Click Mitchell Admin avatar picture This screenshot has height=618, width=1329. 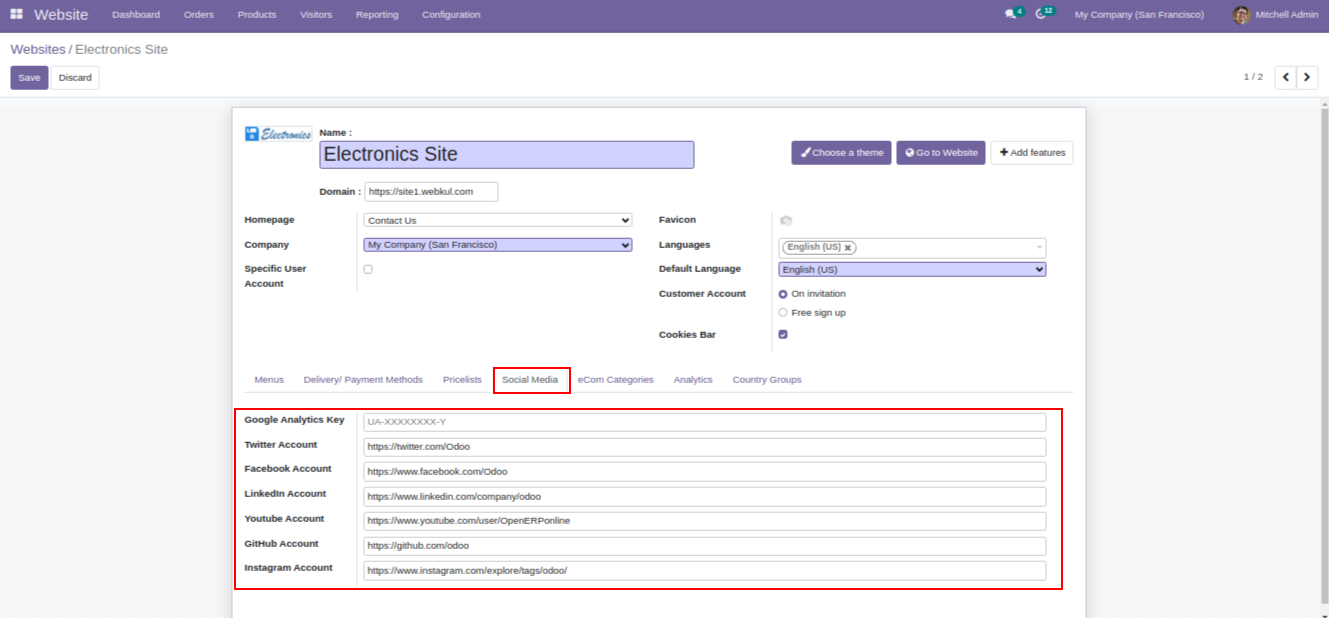click(x=1241, y=15)
